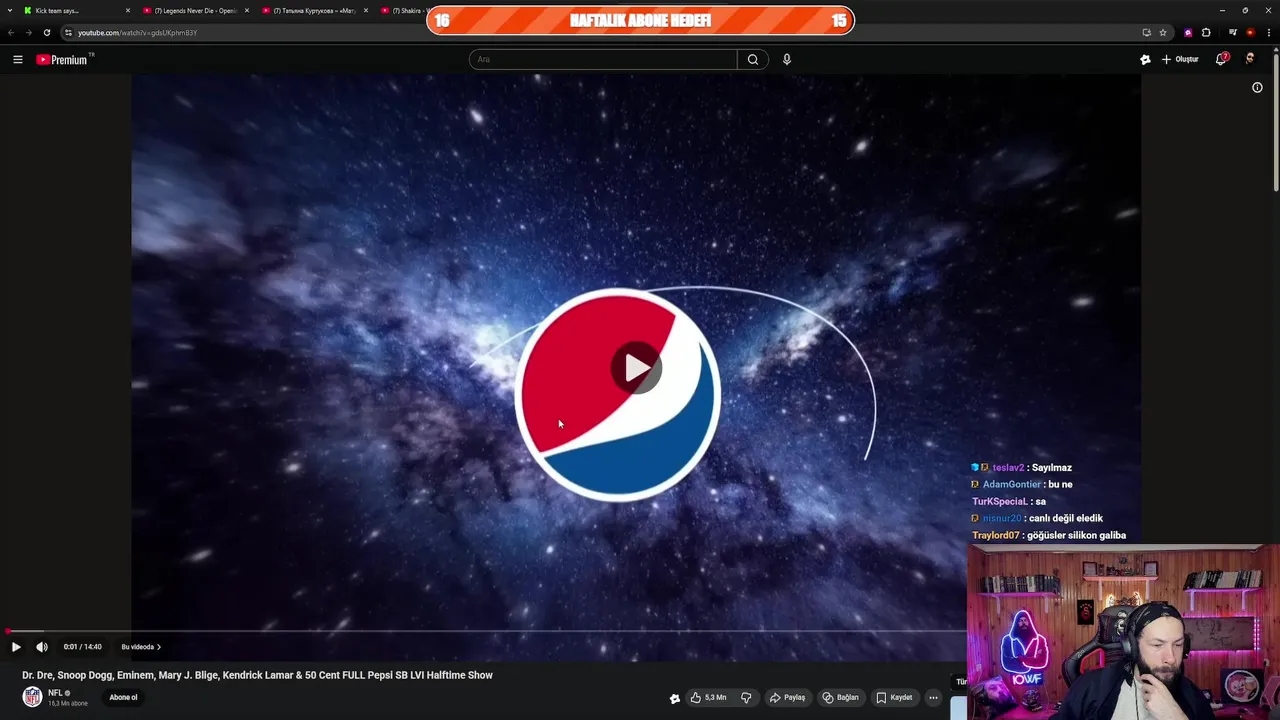This screenshot has width=1280, height=720.
Task: Switch to the 'Kick team says' tab
Action: click(x=69, y=11)
